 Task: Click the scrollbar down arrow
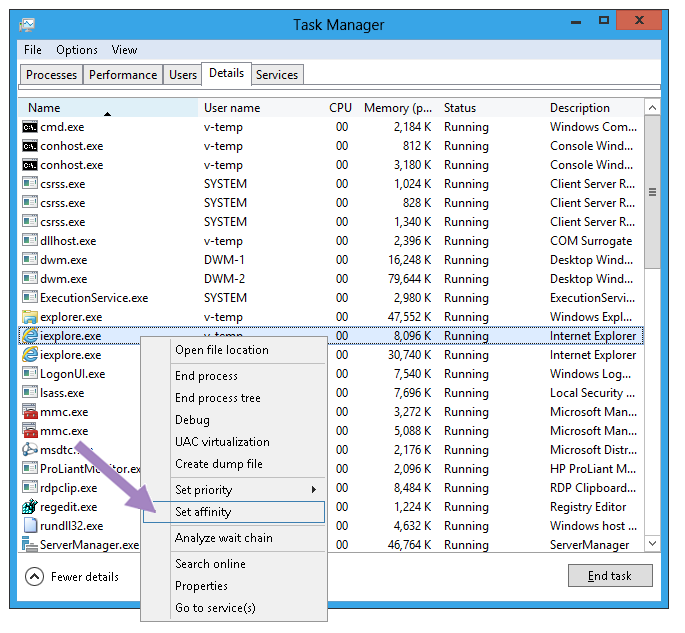652,543
